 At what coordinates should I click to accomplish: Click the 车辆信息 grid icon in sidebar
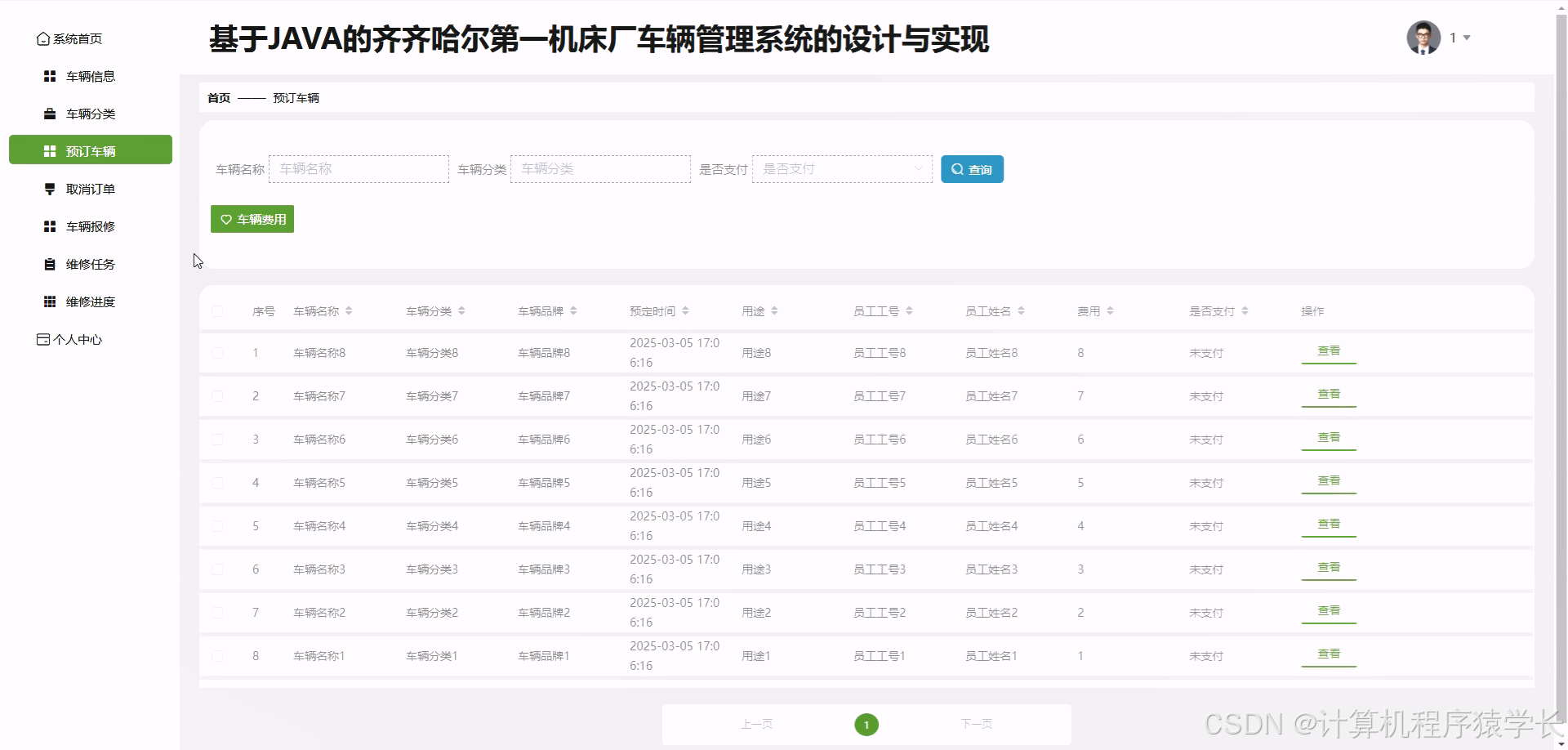click(x=50, y=77)
